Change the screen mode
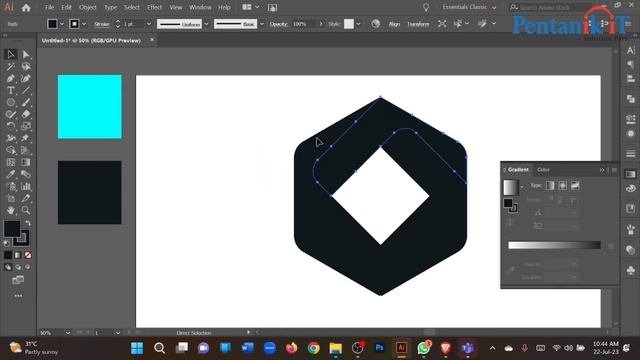This screenshot has height=360, width=640. pyautogui.click(x=18, y=280)
